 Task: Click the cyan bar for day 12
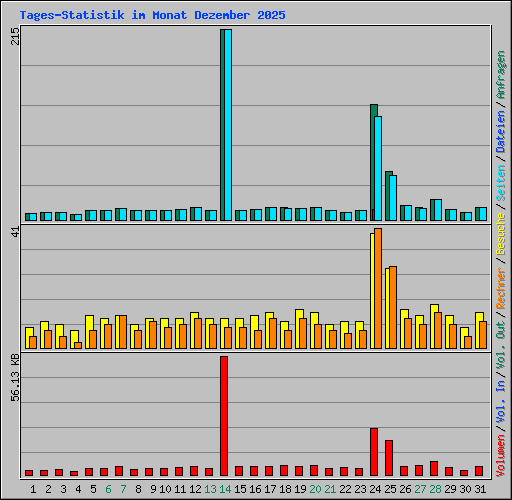pyautogui.click(x=198, y=214)
